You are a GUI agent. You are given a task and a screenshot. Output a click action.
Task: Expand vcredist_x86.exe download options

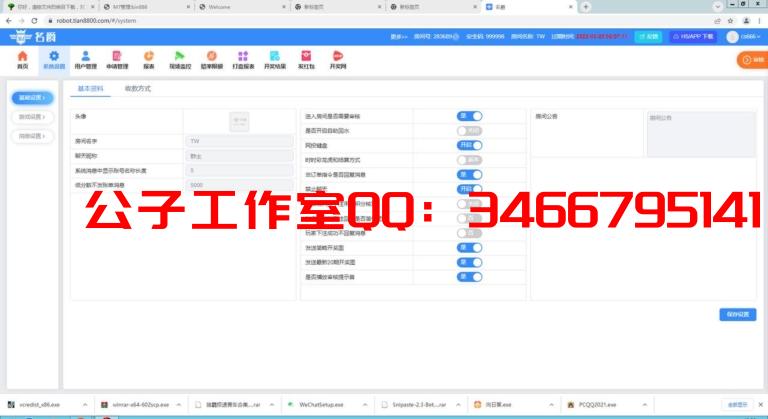coord(85,405)
